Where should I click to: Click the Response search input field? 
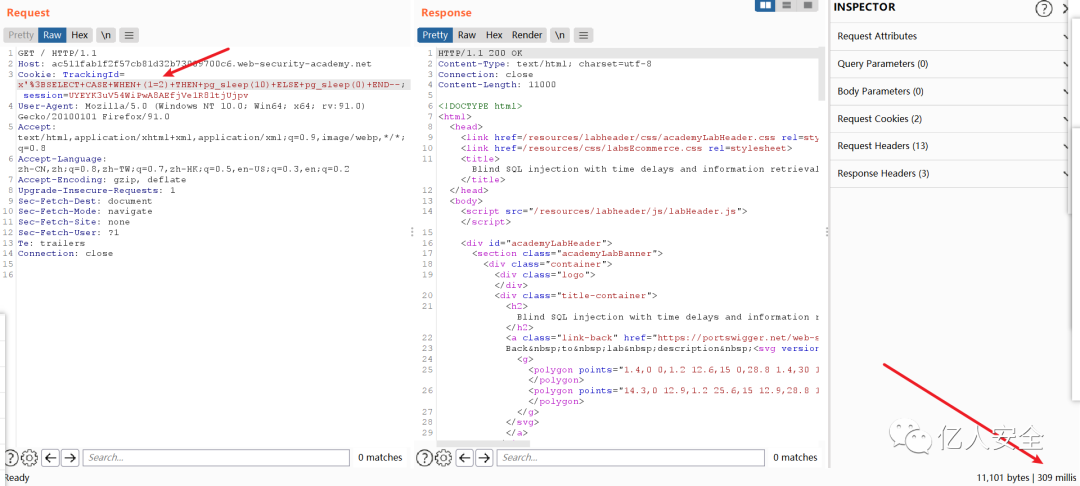pyautogui.click(x=630, y=457)
